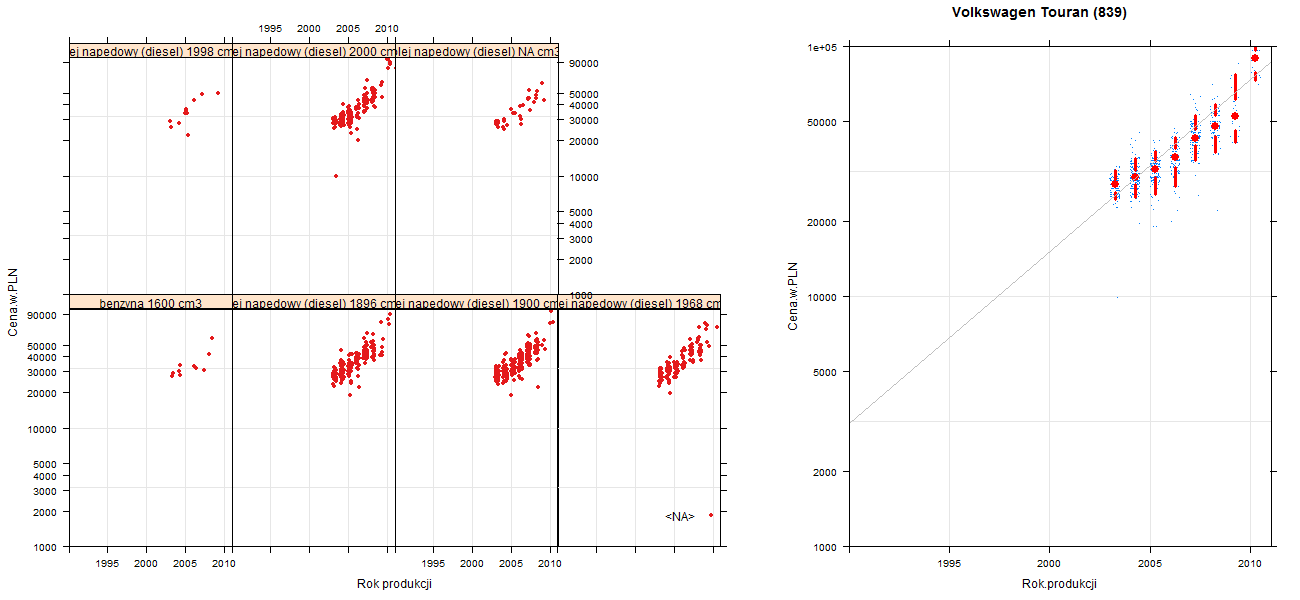Click "10000" on the axis beside the NA cm3 panel

pyautogui.click(x=582, y=177)
